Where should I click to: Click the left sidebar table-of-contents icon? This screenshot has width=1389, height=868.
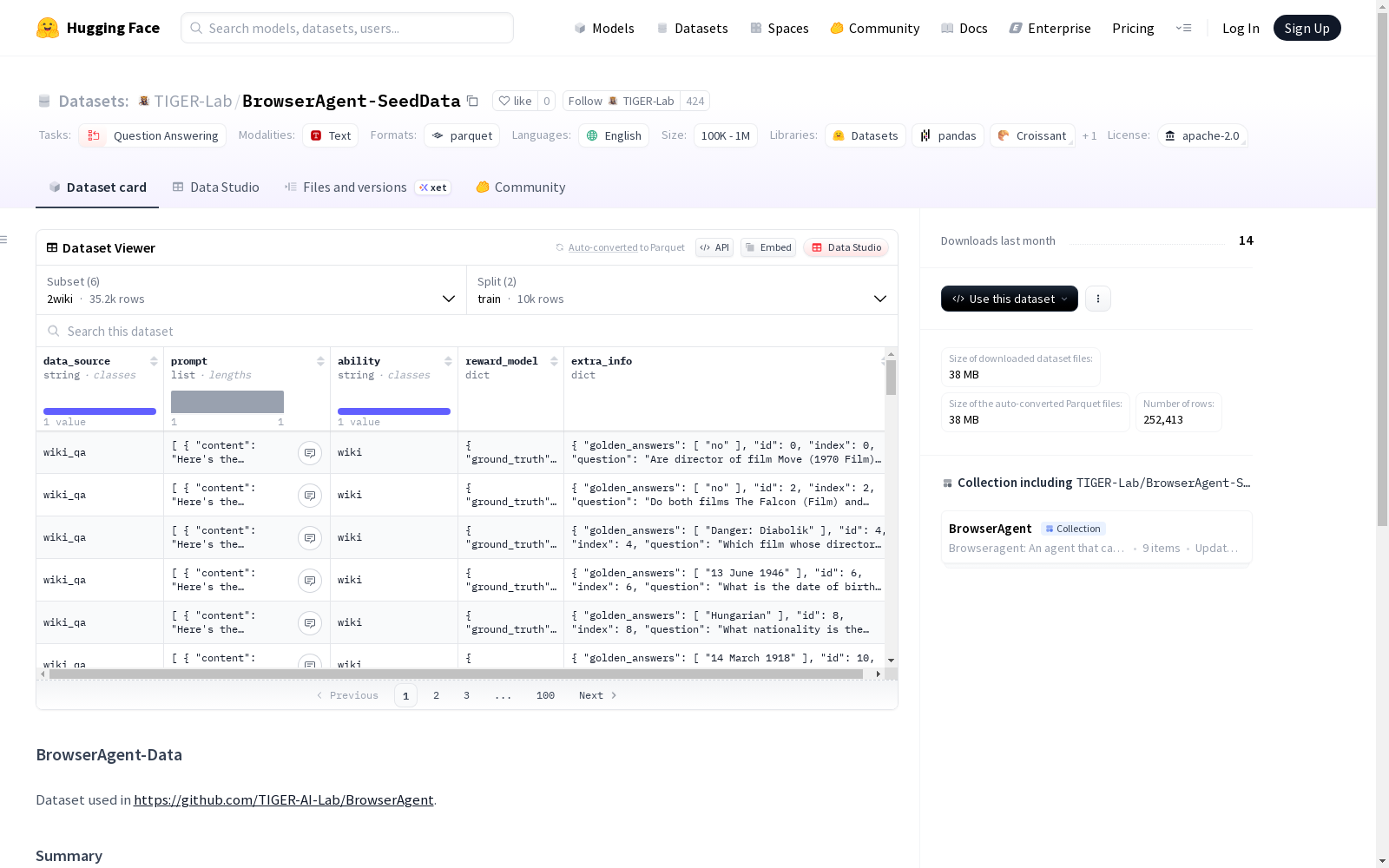4,240
